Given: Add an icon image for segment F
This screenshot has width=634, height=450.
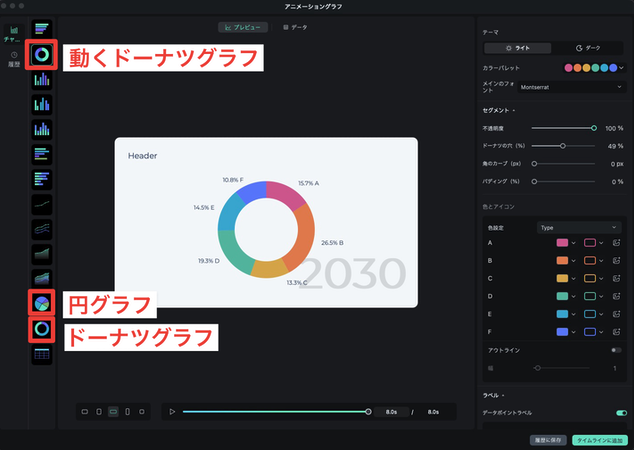Looking at the screenshot, I should coord(616,332).
